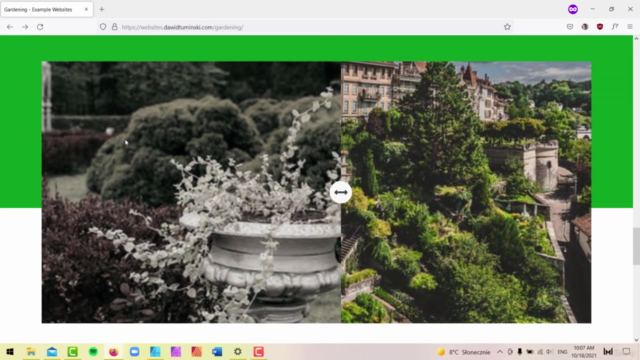Click the font finder f? extension icon
Image resolution: width=640 pixels, height=360 pixels.
(x=615, y=27)
